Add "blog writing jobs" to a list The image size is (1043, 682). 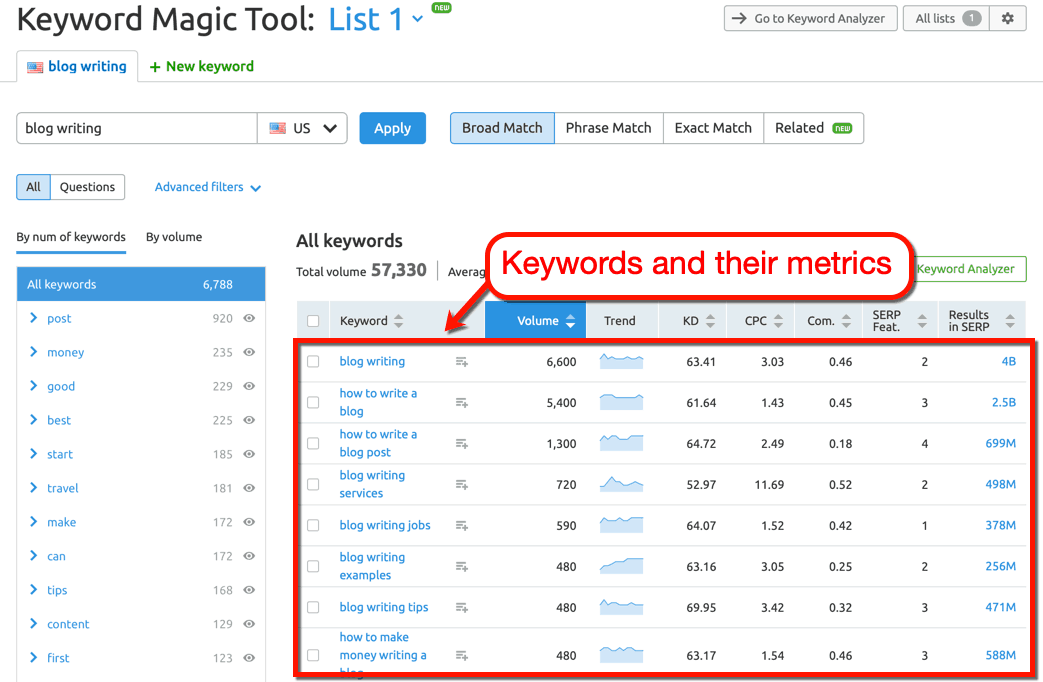[462, 524]
